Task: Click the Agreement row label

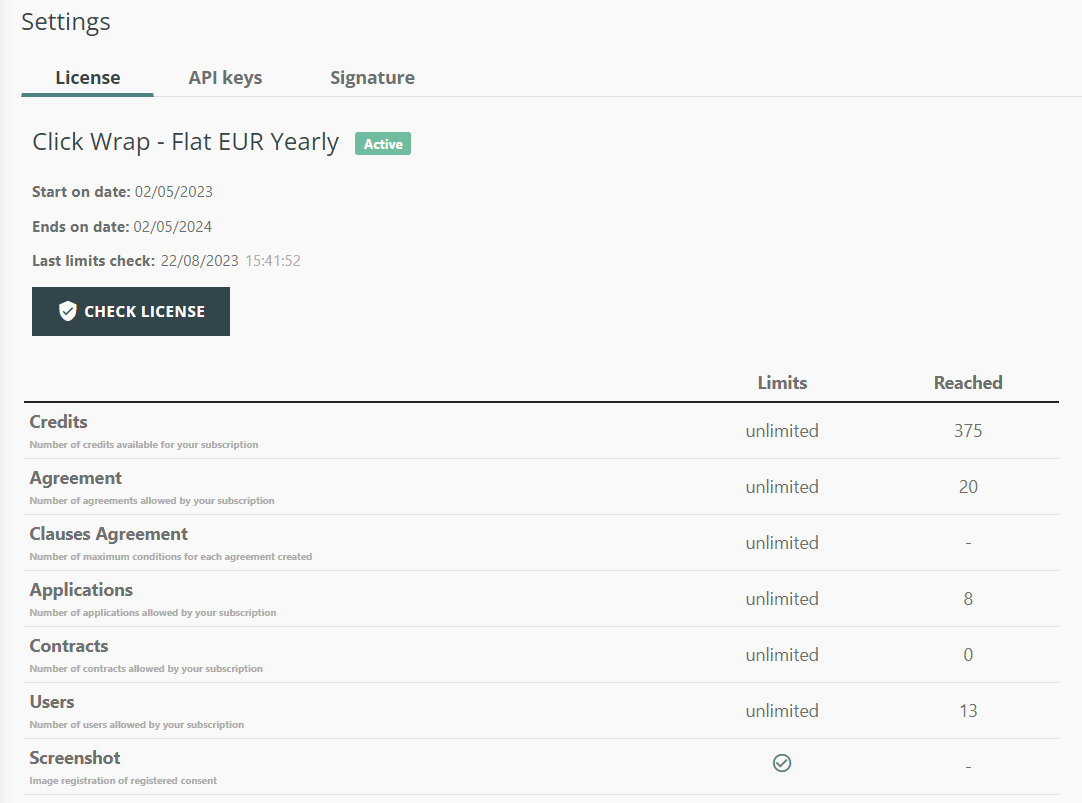Action: [x=76, y=478]
